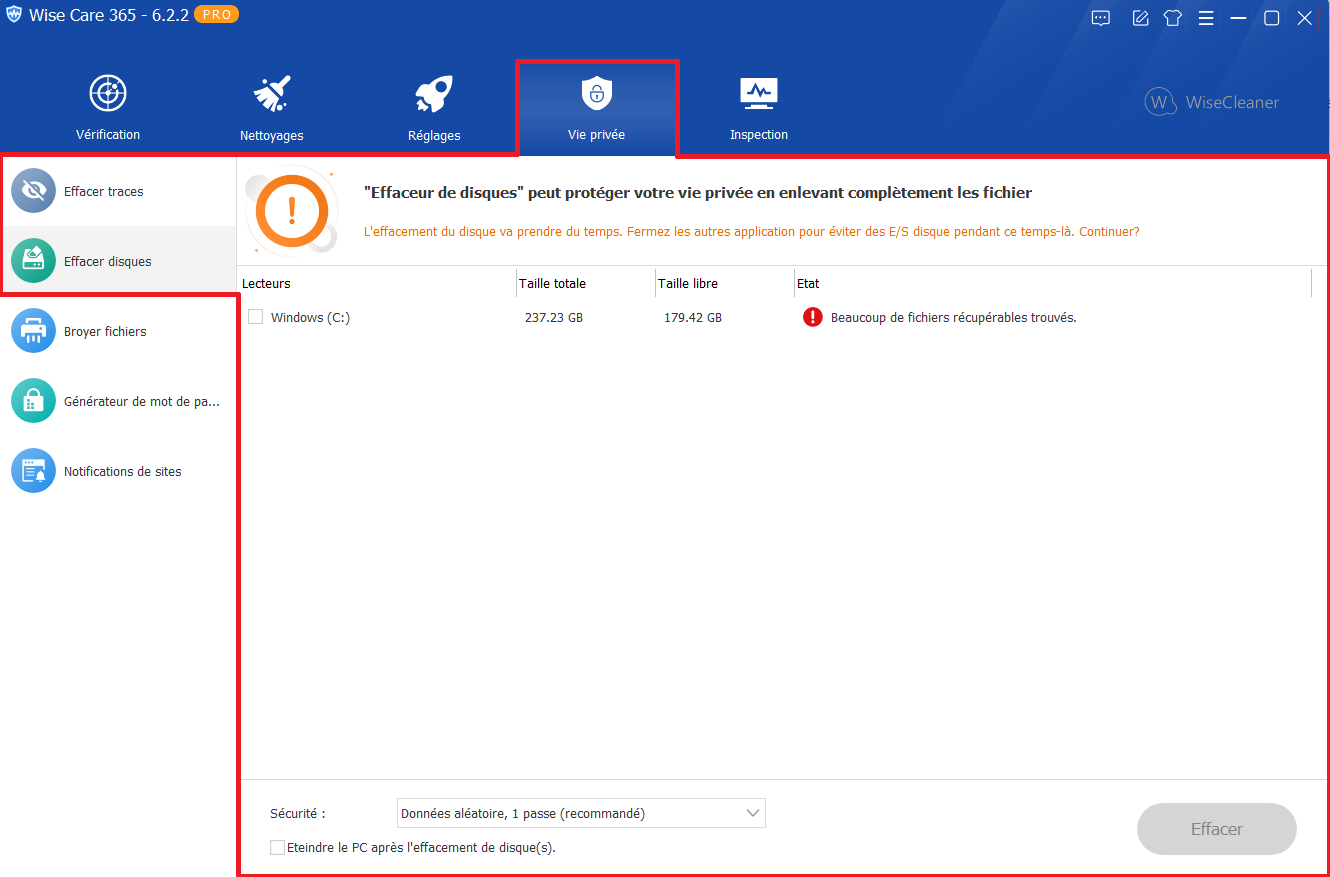Click the PRO badge
The width and height of the screenshot is (1330, 877).
pos(217,15)
